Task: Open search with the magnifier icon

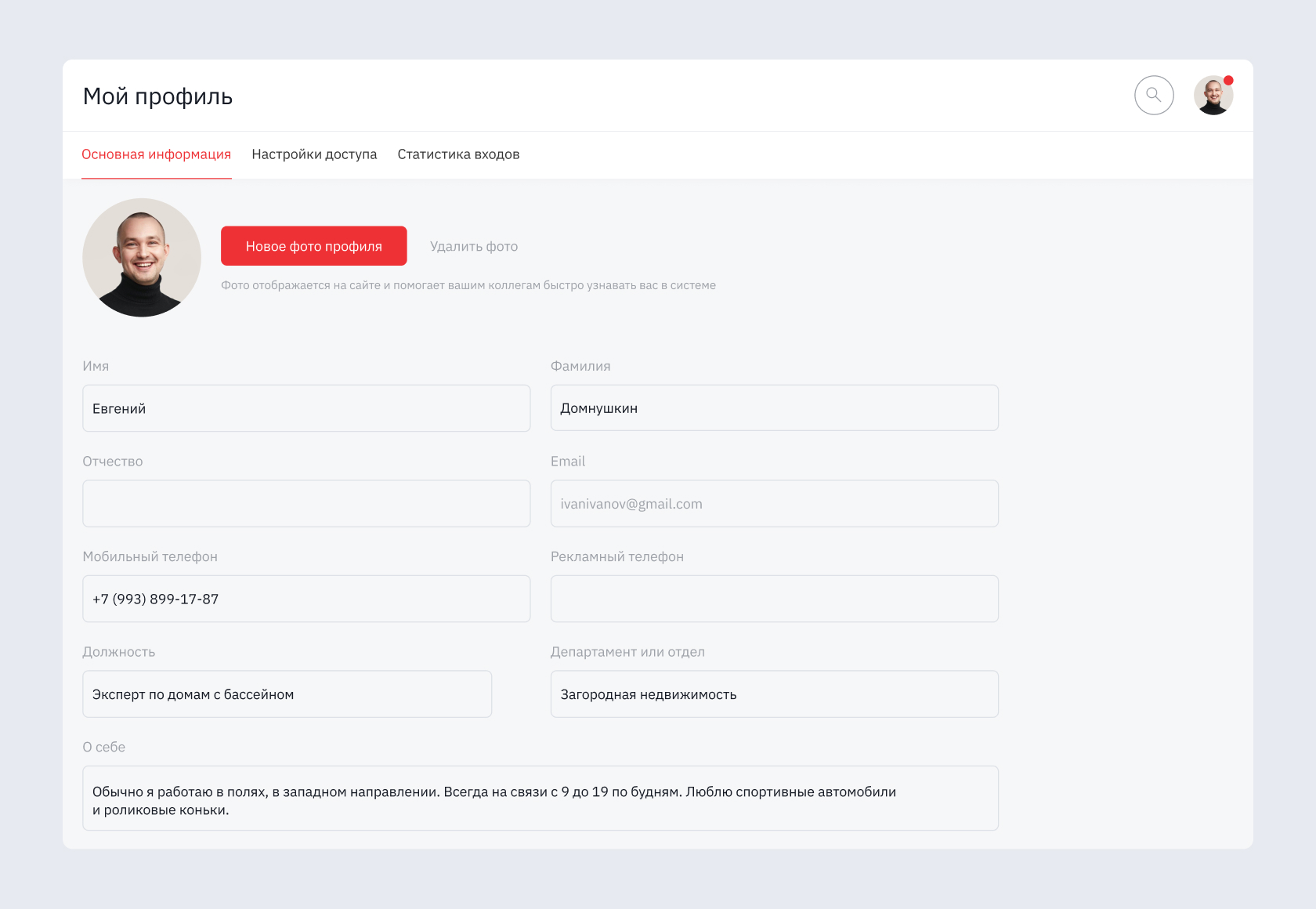Action: point(1154,96)
